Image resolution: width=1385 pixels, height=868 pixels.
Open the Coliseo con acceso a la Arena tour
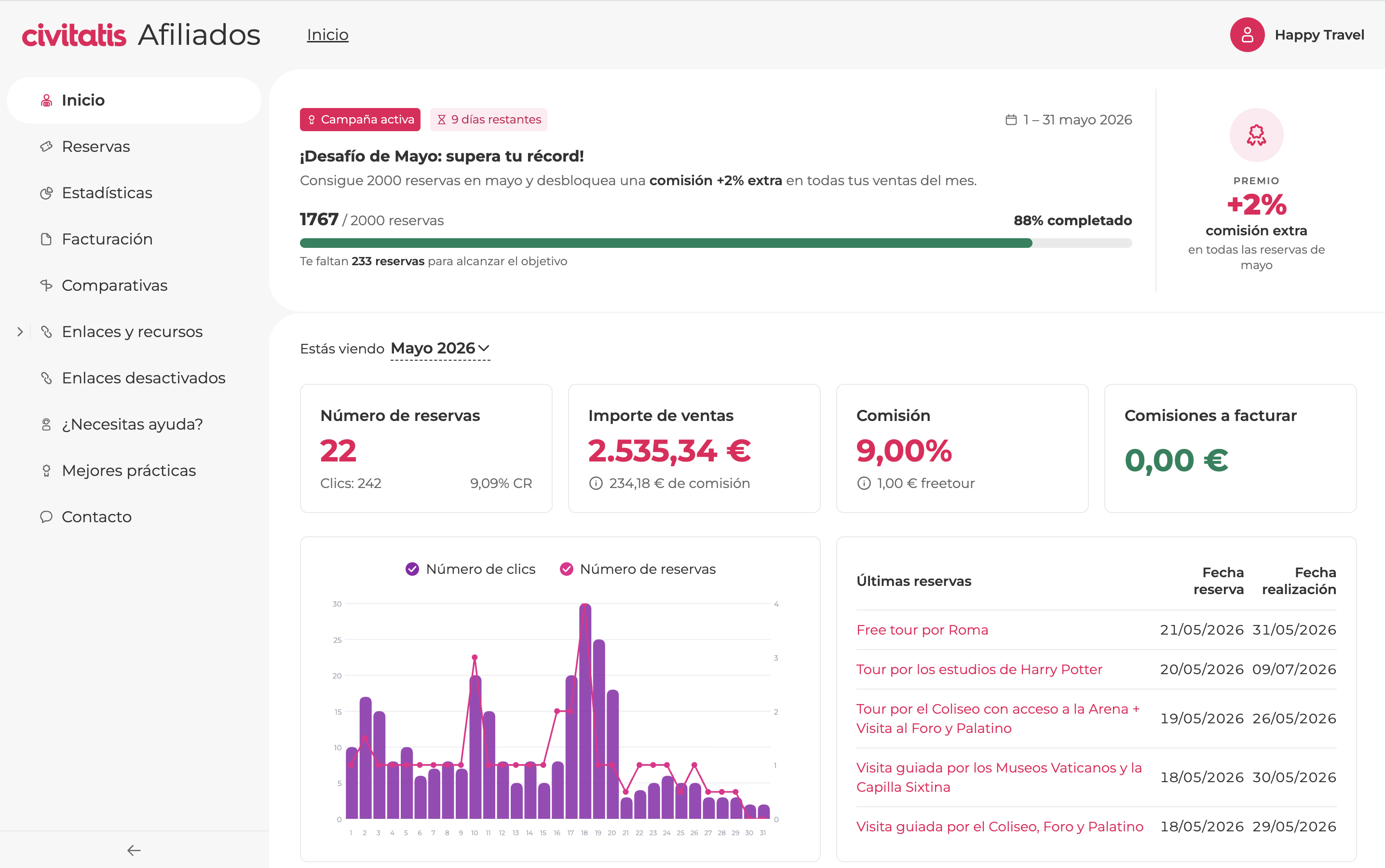click(998, 719)
